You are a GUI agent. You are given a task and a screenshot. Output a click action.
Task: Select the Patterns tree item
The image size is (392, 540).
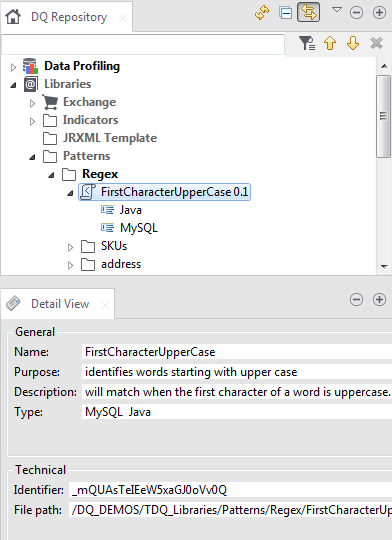(86, 156)
